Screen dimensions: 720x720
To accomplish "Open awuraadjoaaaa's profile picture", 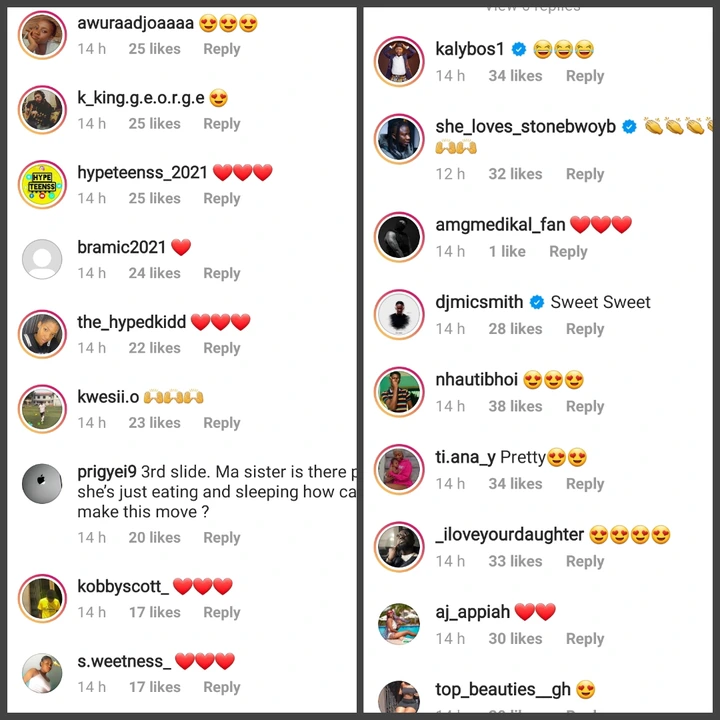I will point(42,35).
